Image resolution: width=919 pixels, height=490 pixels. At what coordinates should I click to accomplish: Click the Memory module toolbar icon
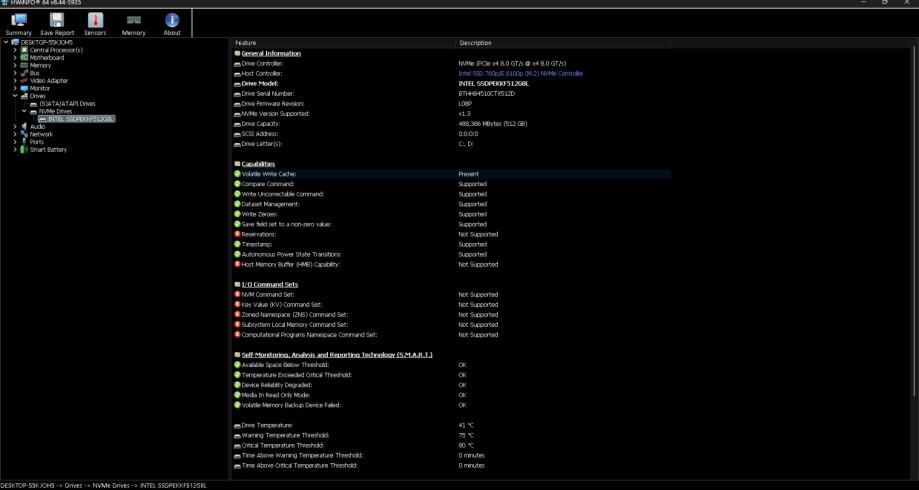[x=133, y=22]
